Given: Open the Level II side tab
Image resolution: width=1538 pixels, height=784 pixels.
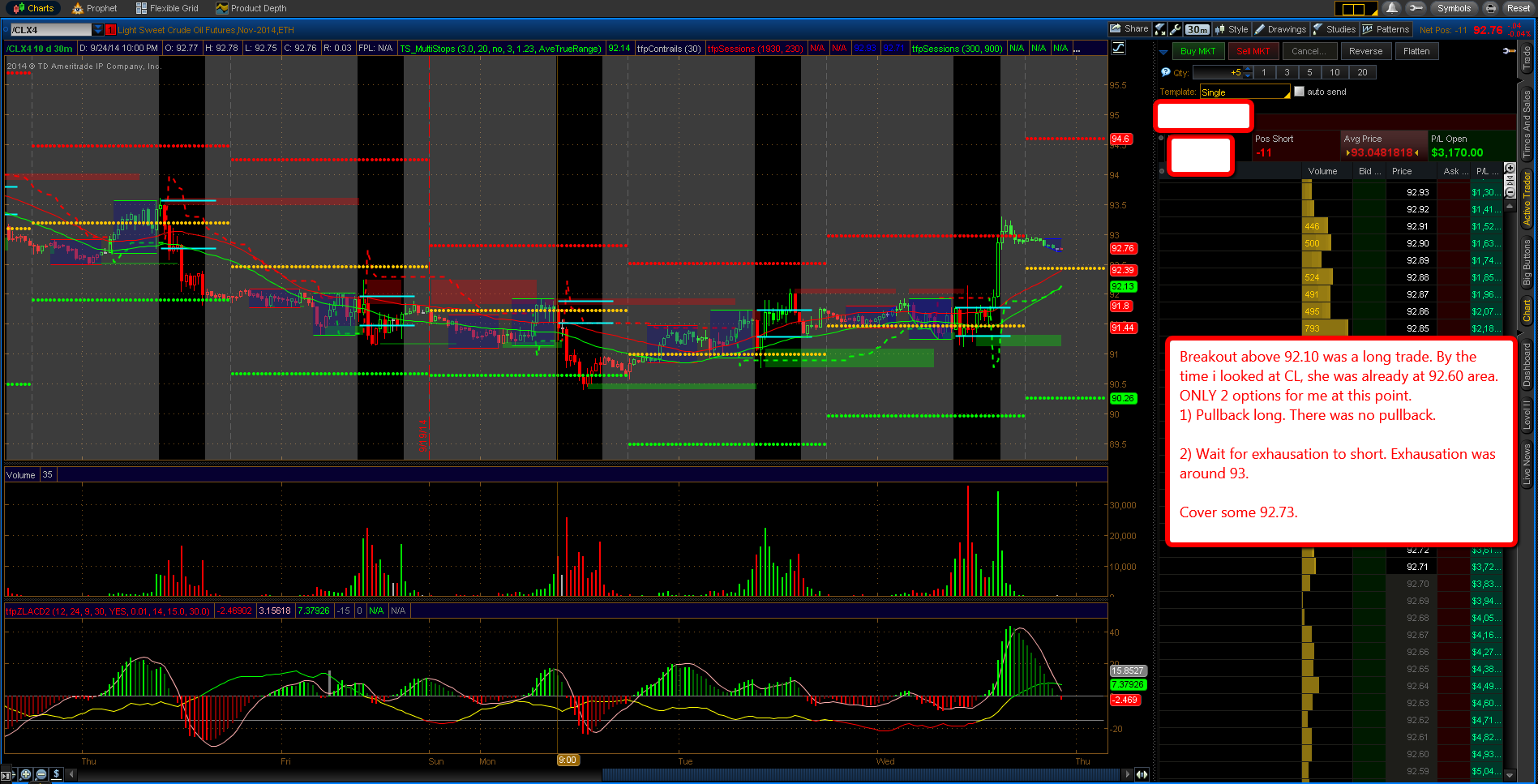Looking at the screenshot, I should (x=1527, y=414).
